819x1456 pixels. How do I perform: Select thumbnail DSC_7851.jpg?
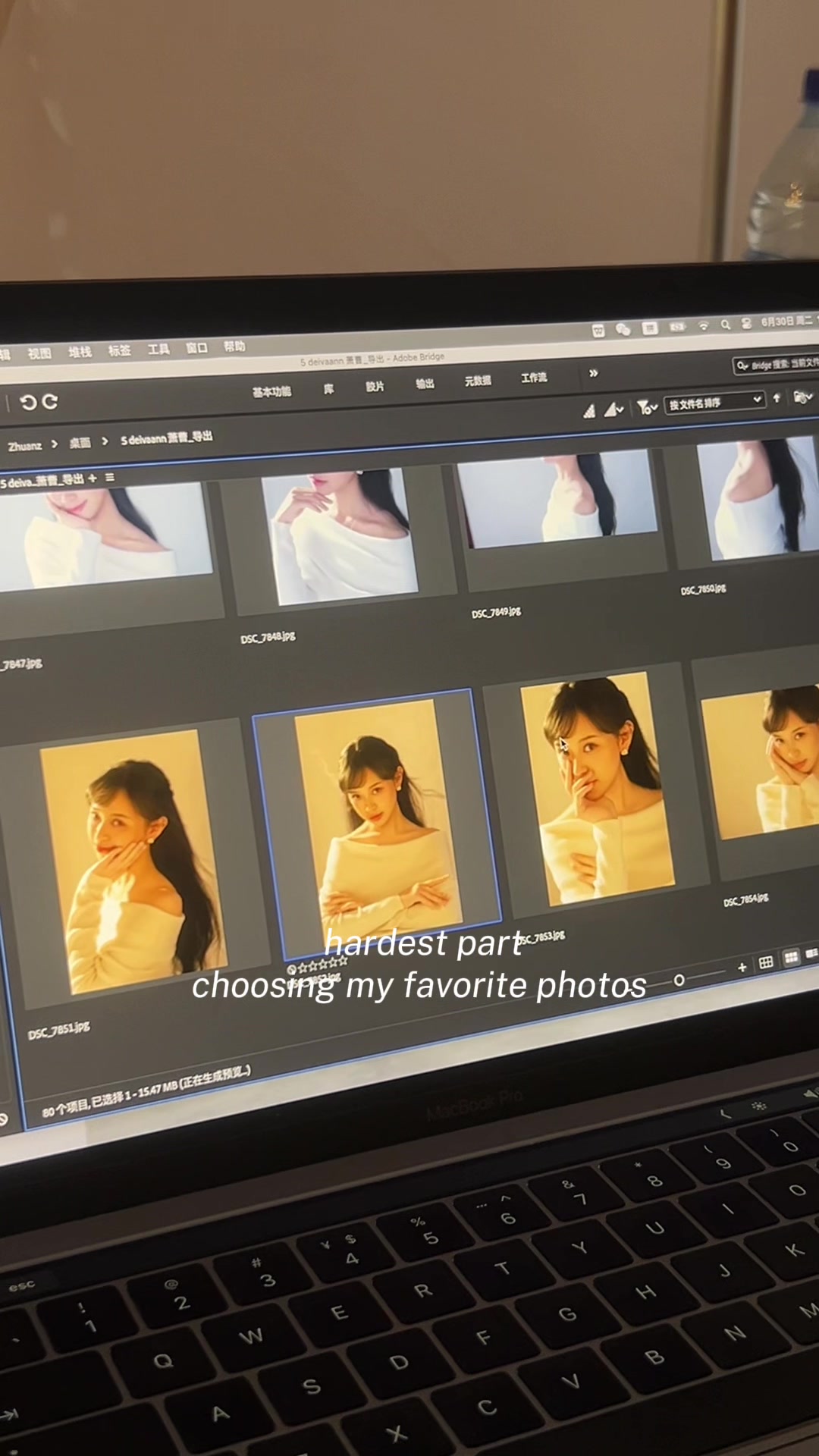coord(133,862)
